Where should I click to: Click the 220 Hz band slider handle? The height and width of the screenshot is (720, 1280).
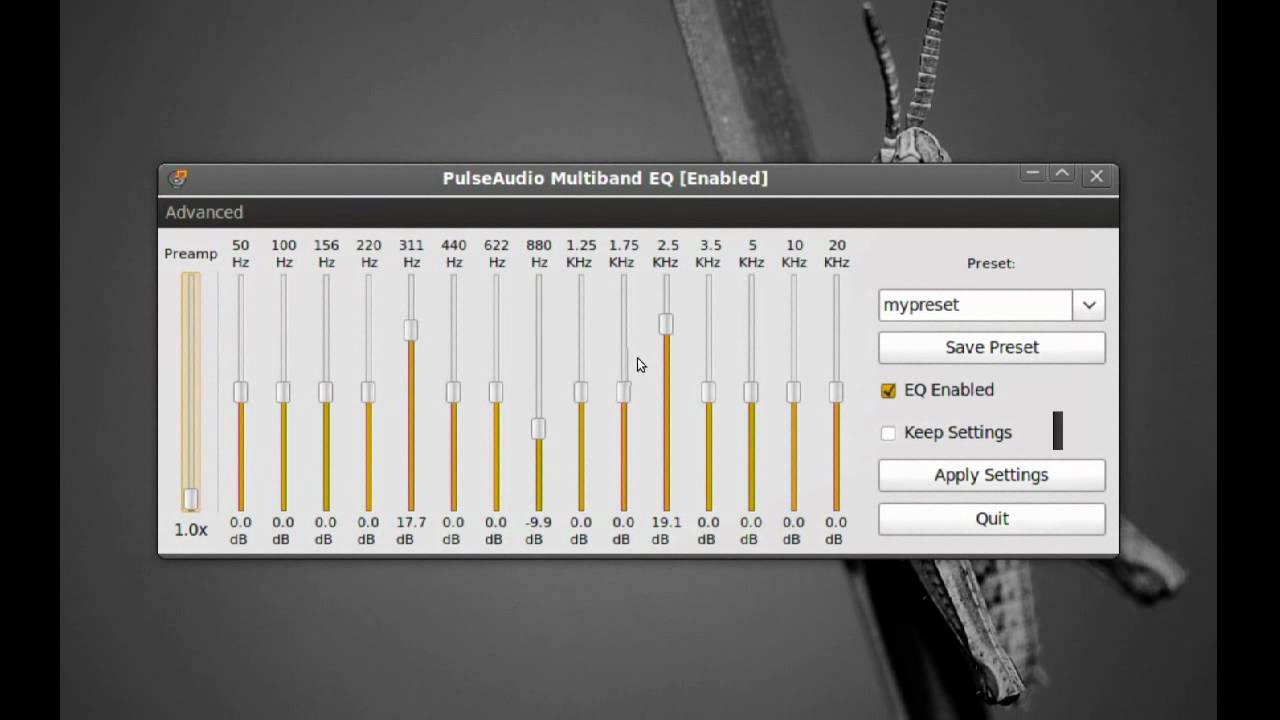tap(368, 392)
